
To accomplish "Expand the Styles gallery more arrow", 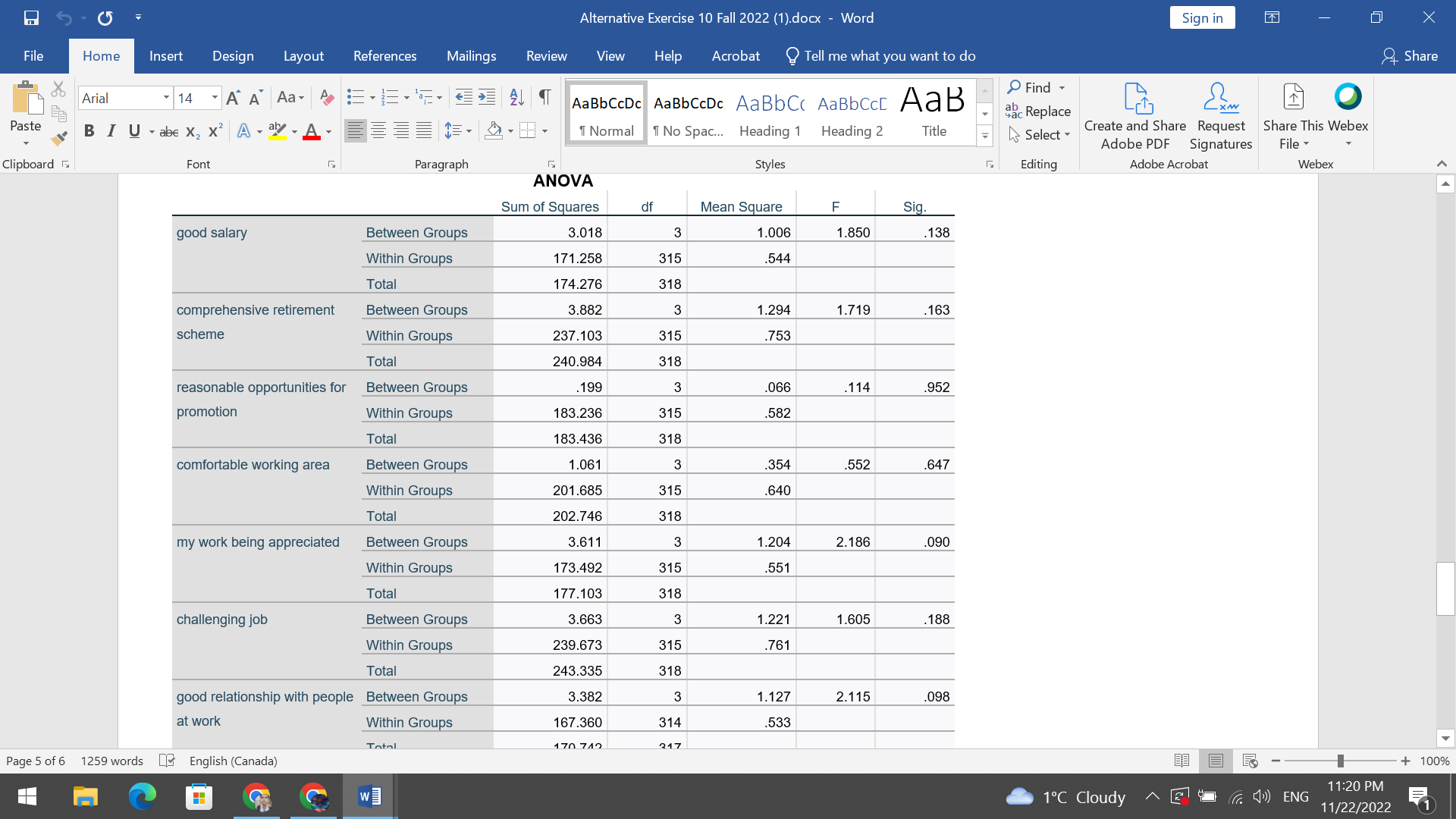I will (984, 137).
